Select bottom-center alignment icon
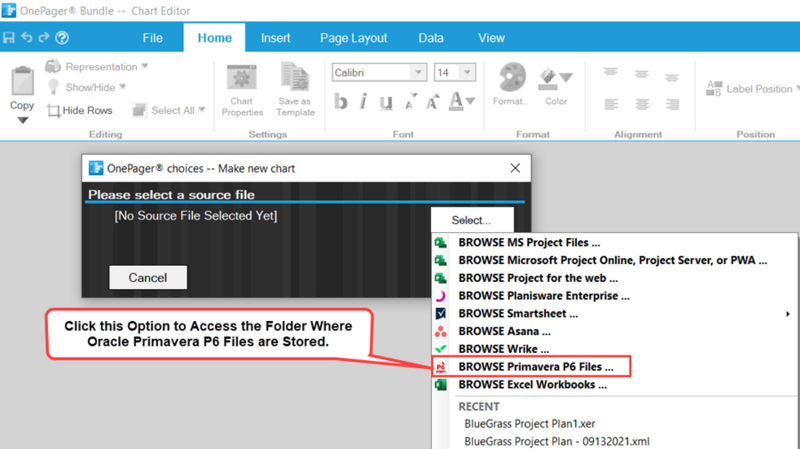Image resolution: width=800 pixels, height=449 pixels. 642,105
